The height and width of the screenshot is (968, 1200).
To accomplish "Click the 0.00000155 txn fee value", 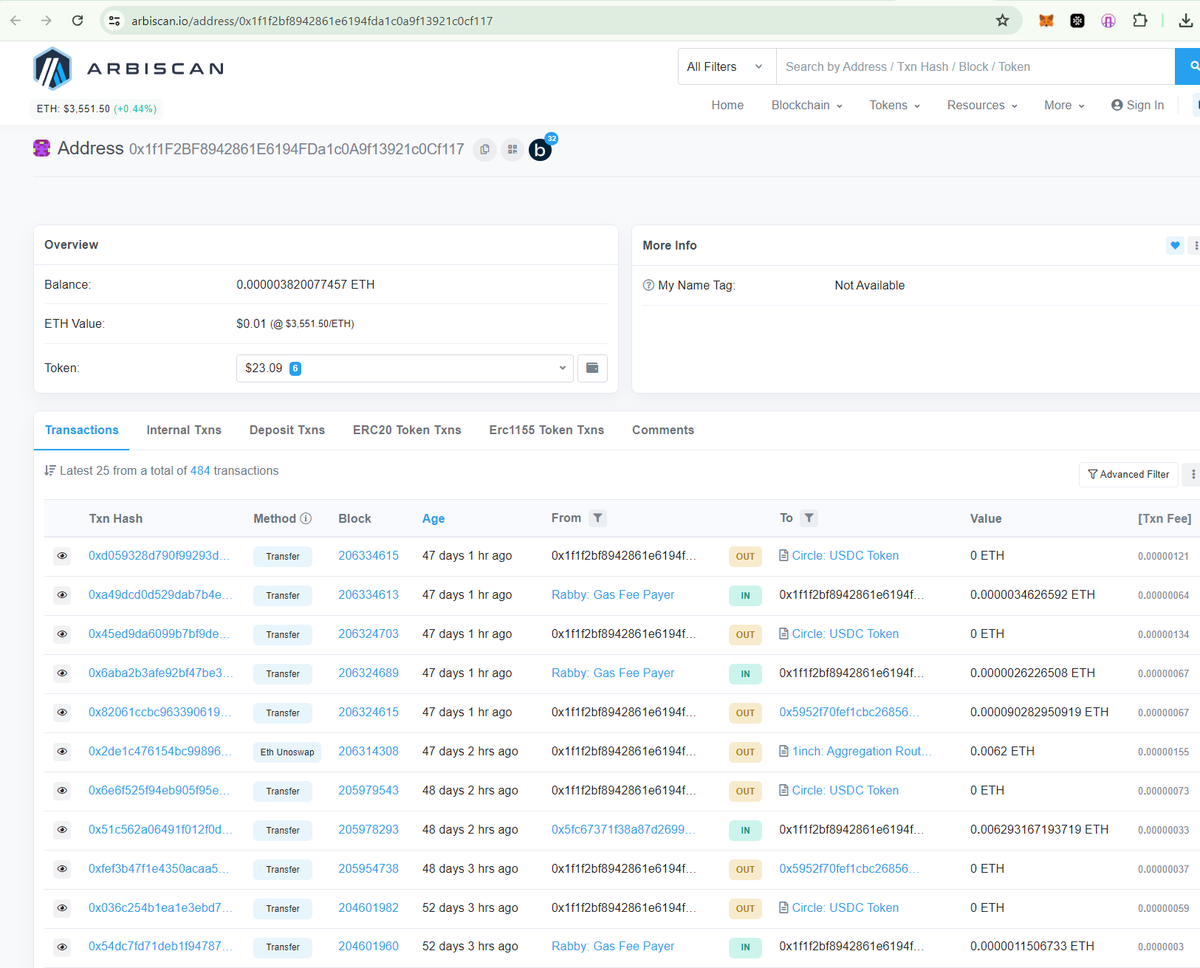I will point(1163,752).
